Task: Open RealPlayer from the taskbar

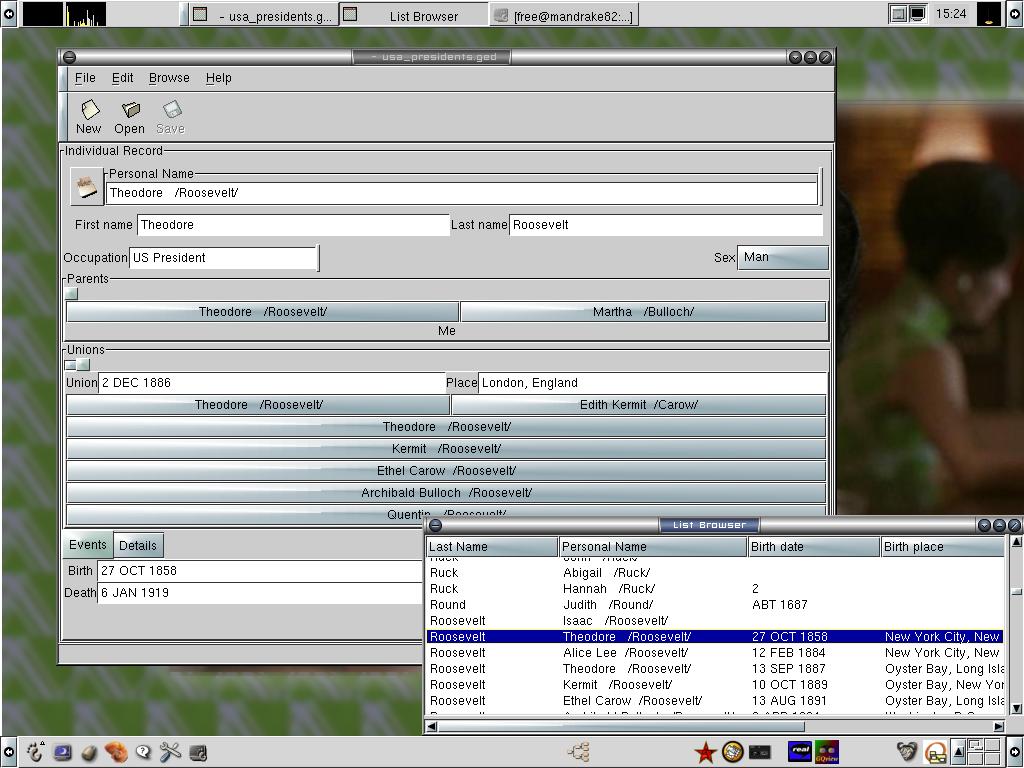Action: 800,752
